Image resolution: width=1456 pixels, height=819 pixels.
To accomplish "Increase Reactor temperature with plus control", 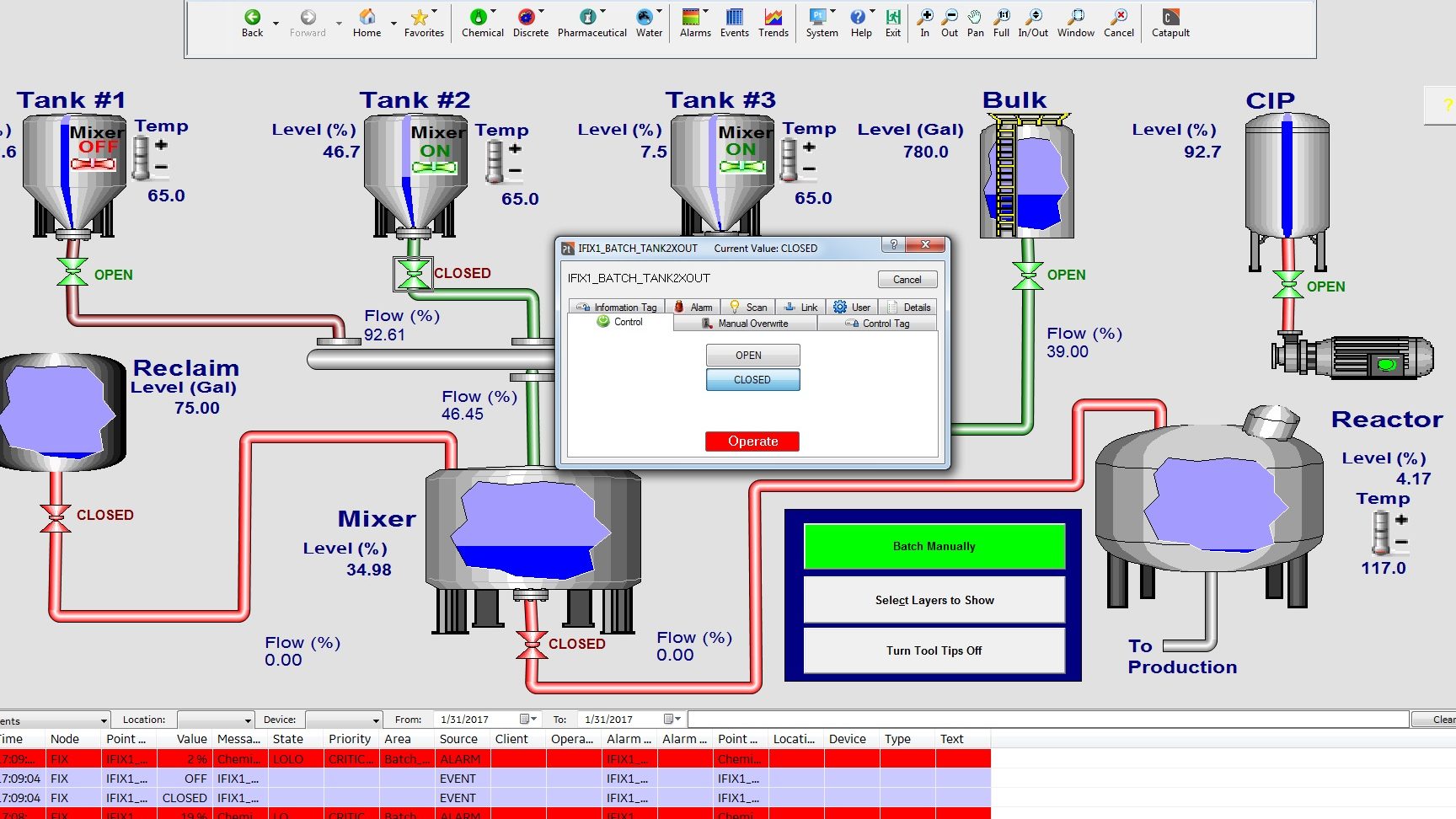I will pos(1401,520).
